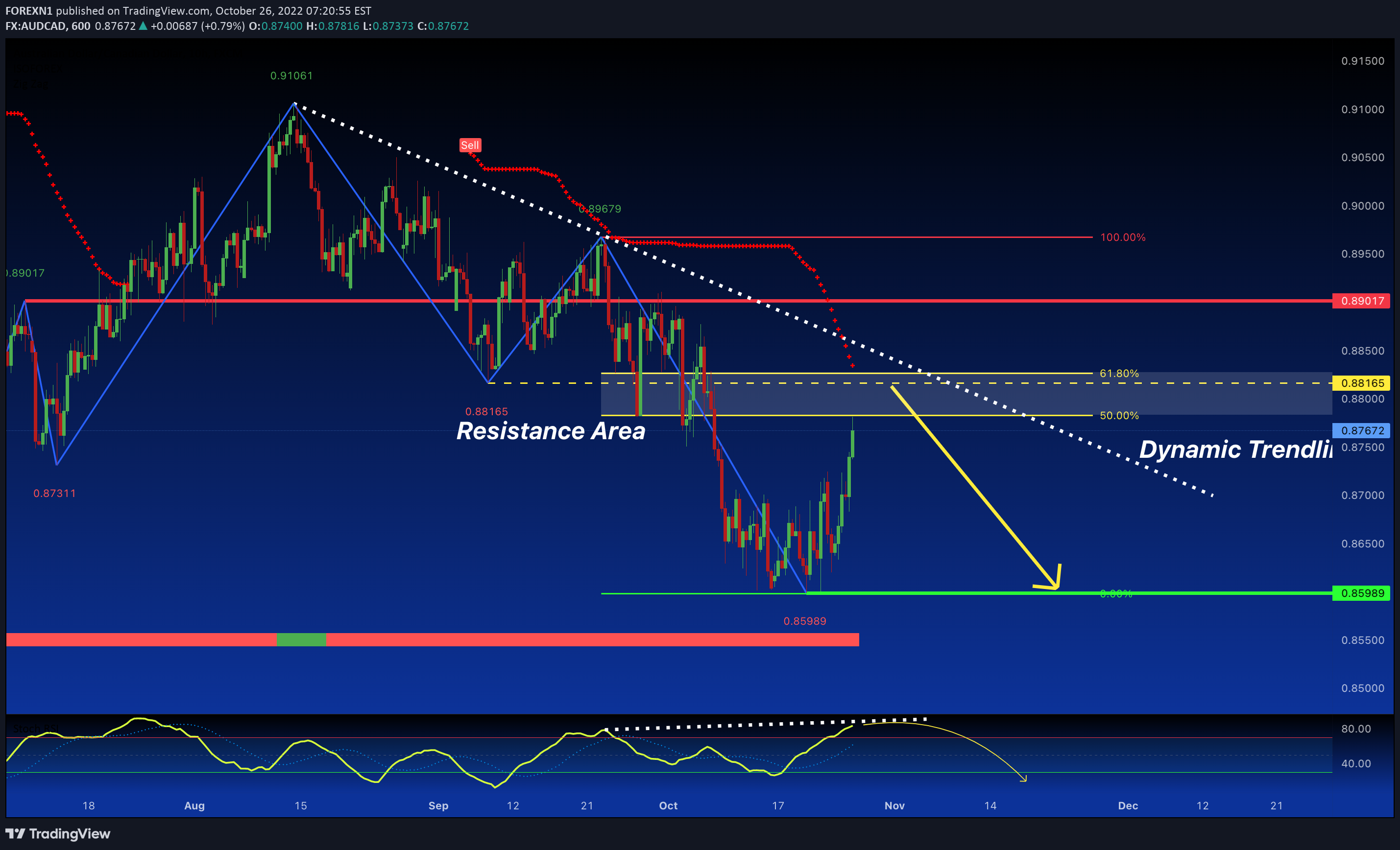Click the 15 date label on time axis
The width and height of the screenshot is (1400, 850).
click(x=301, y=806)
